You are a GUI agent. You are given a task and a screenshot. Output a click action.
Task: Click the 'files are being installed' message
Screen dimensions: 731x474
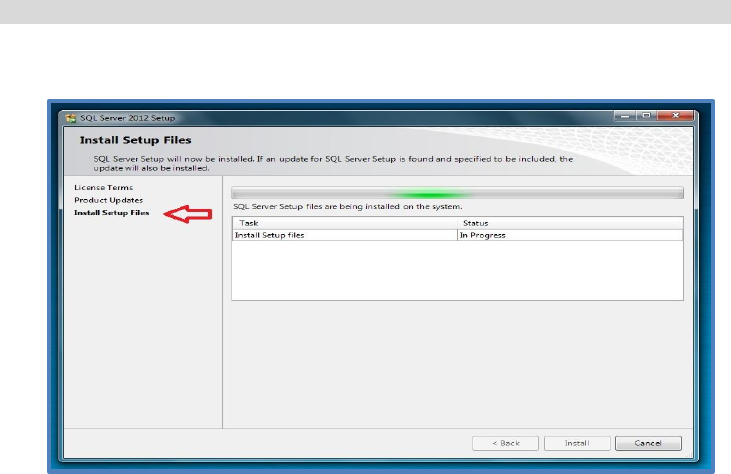point(348,206)
